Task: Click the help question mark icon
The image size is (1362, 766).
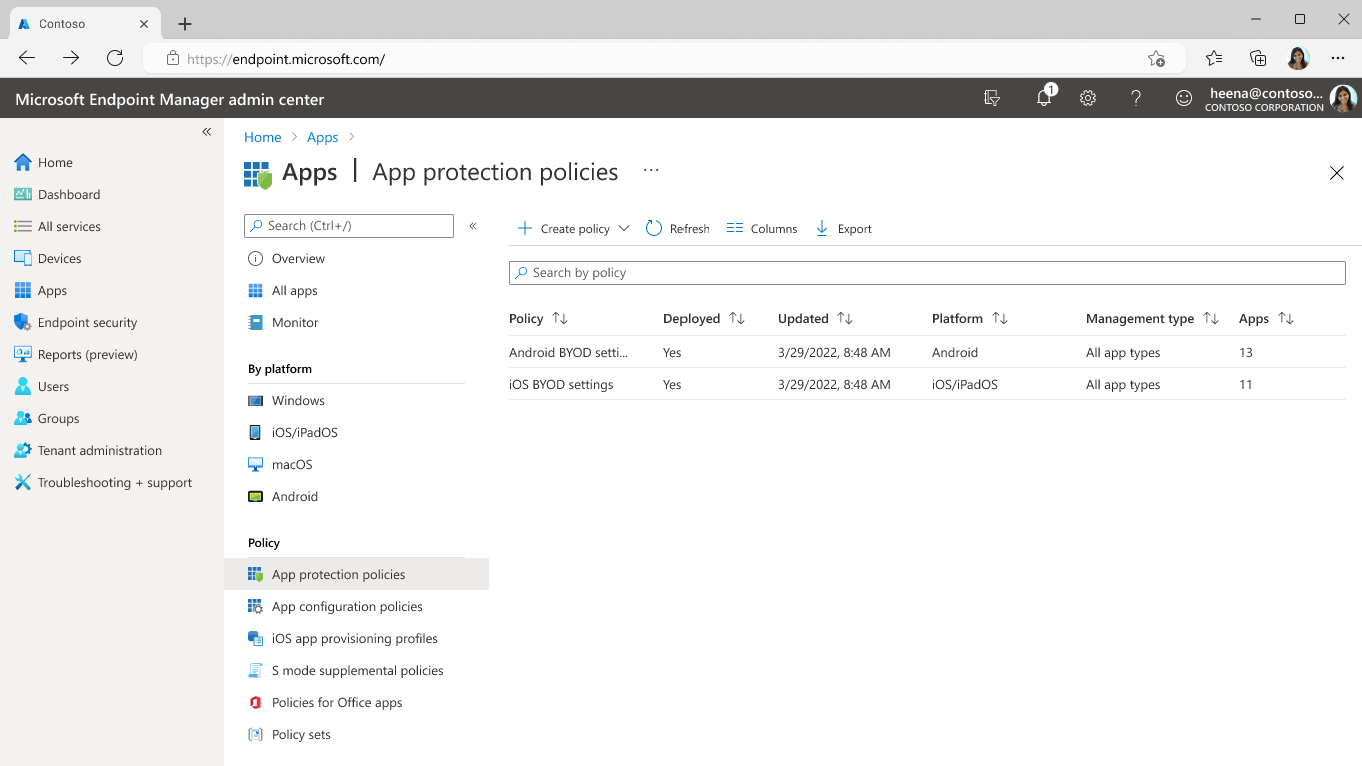Action: click(x=1135, y=98)
